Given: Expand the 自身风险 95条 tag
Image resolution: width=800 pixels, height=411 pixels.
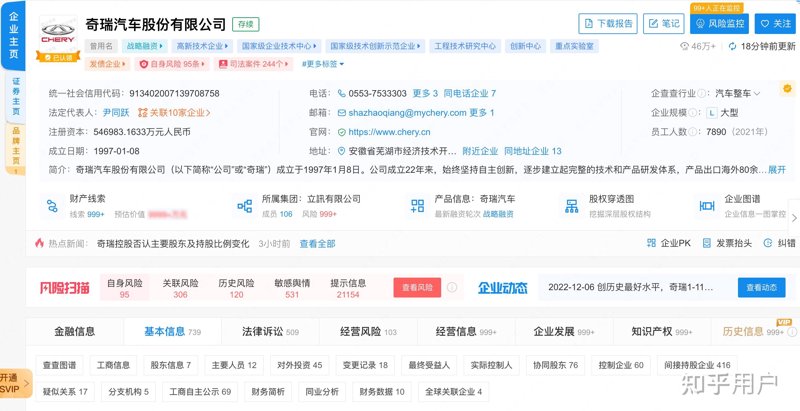Looking at the screenshot, I should (172, 64).
